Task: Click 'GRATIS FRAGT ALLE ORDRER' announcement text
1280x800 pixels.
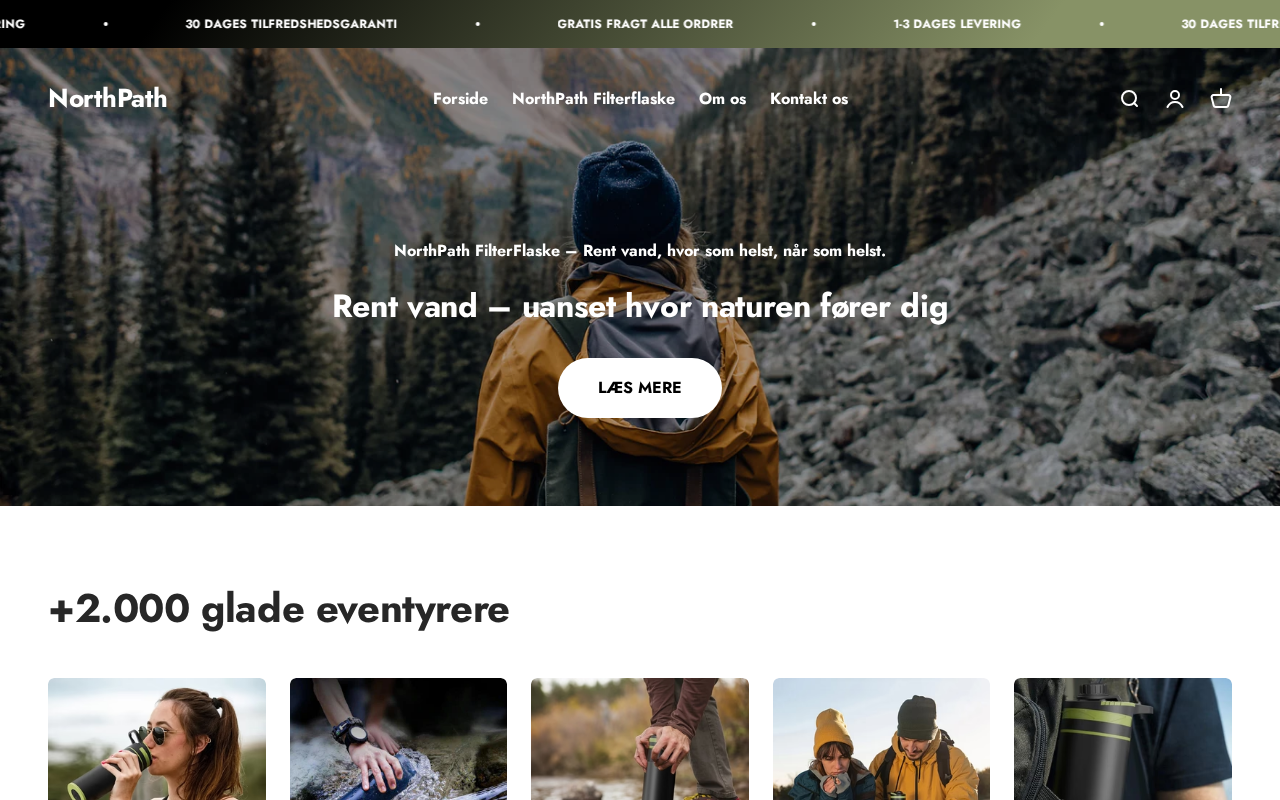Action: click(x=645, y=24)
